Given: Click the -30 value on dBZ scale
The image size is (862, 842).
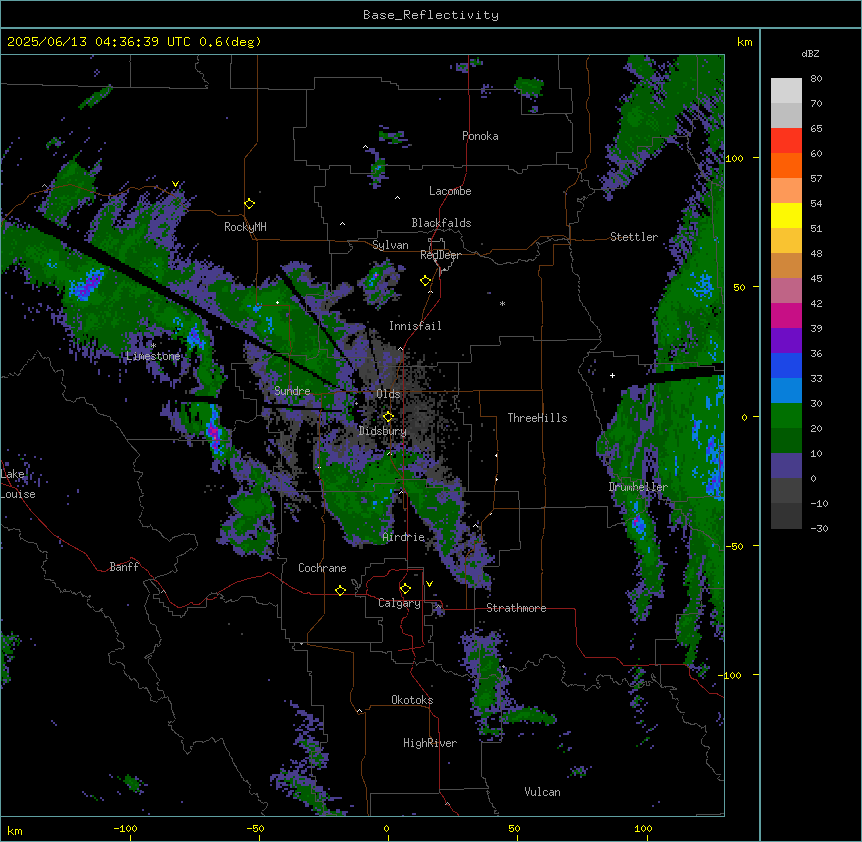Looking at the screenshot, I should click(819, 528).
